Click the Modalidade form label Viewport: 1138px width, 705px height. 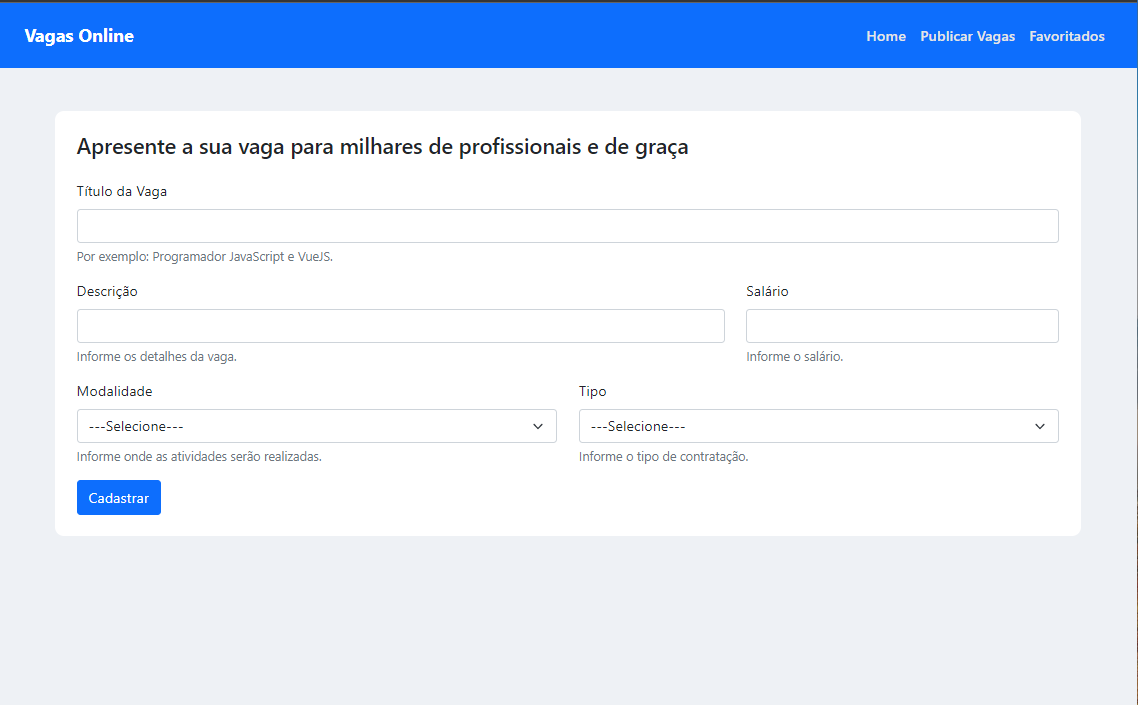114,391
